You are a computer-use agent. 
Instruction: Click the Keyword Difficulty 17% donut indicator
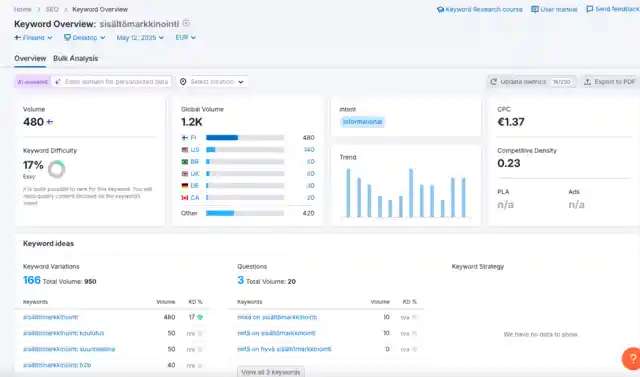click(x=56, y=169)
